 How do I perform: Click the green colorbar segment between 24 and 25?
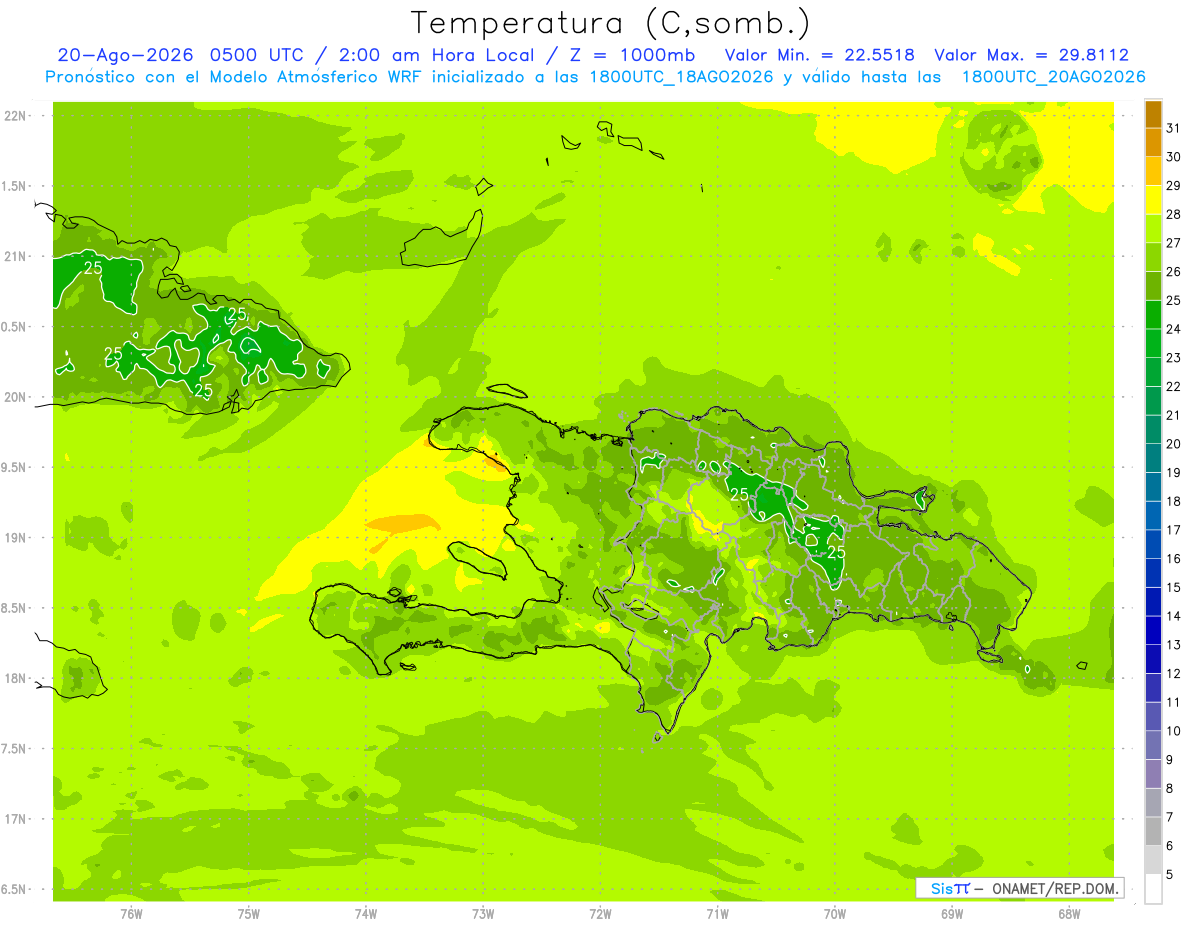[x=1153, y=315]
